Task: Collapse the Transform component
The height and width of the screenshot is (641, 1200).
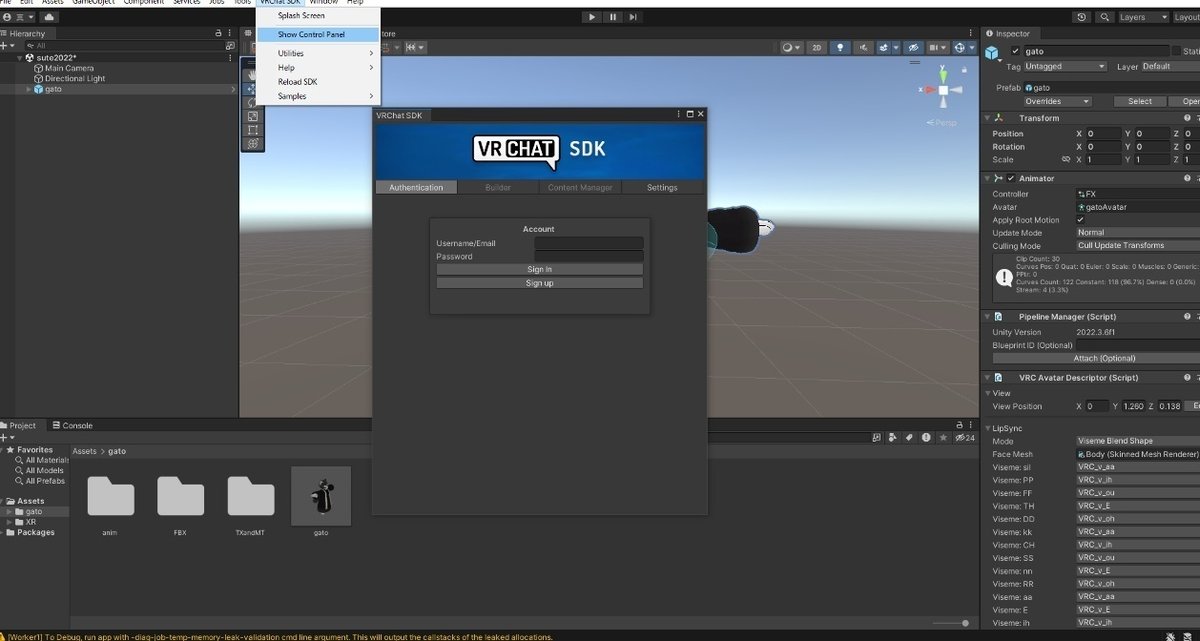Action: click(988, 118)
